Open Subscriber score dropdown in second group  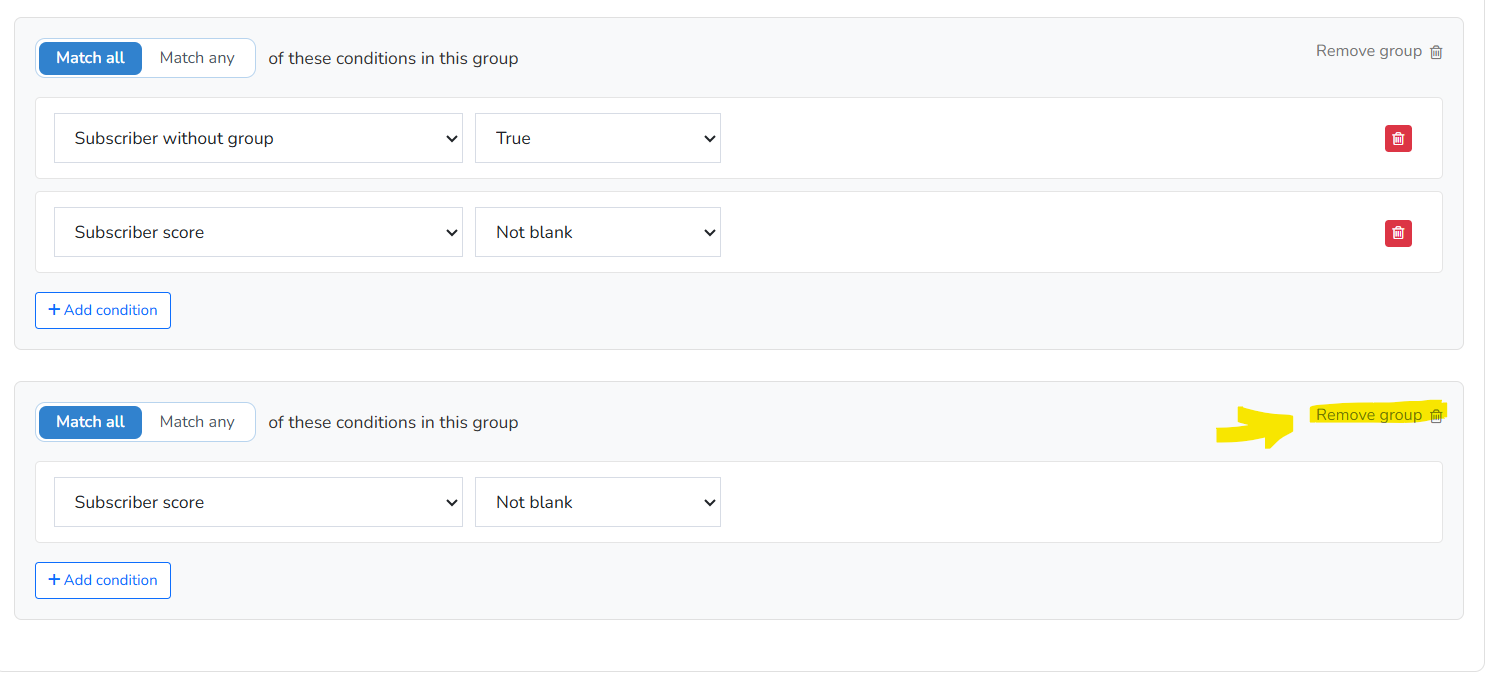point(258,502)
